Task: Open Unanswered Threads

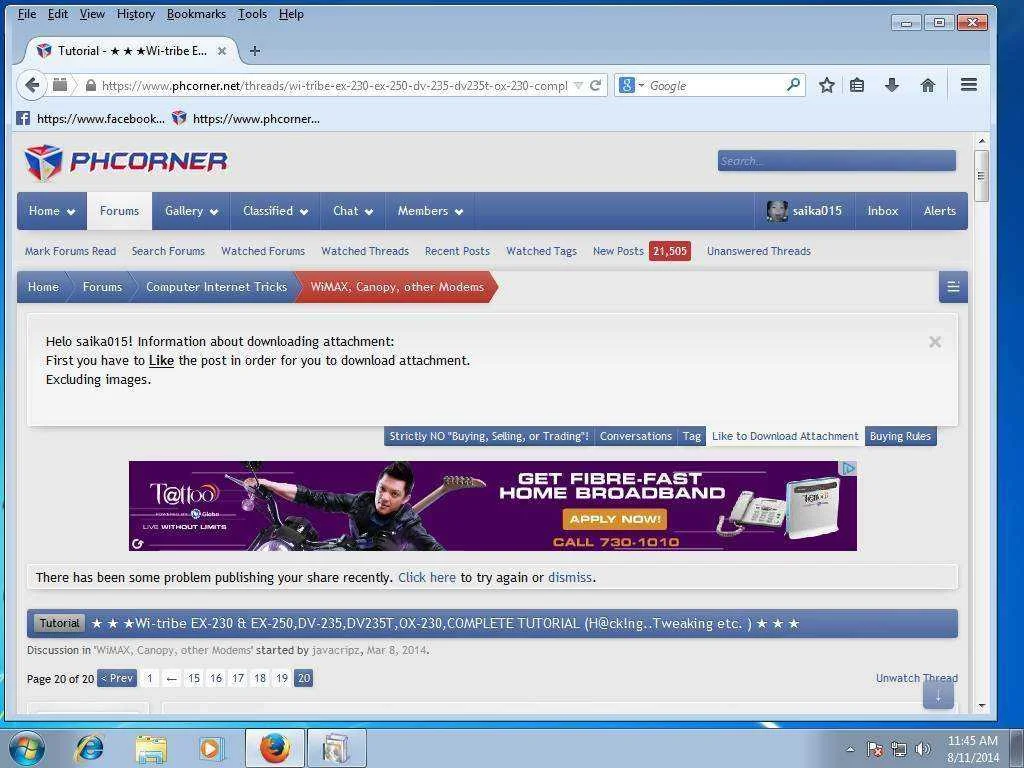Action: click(x=758, y=251)
